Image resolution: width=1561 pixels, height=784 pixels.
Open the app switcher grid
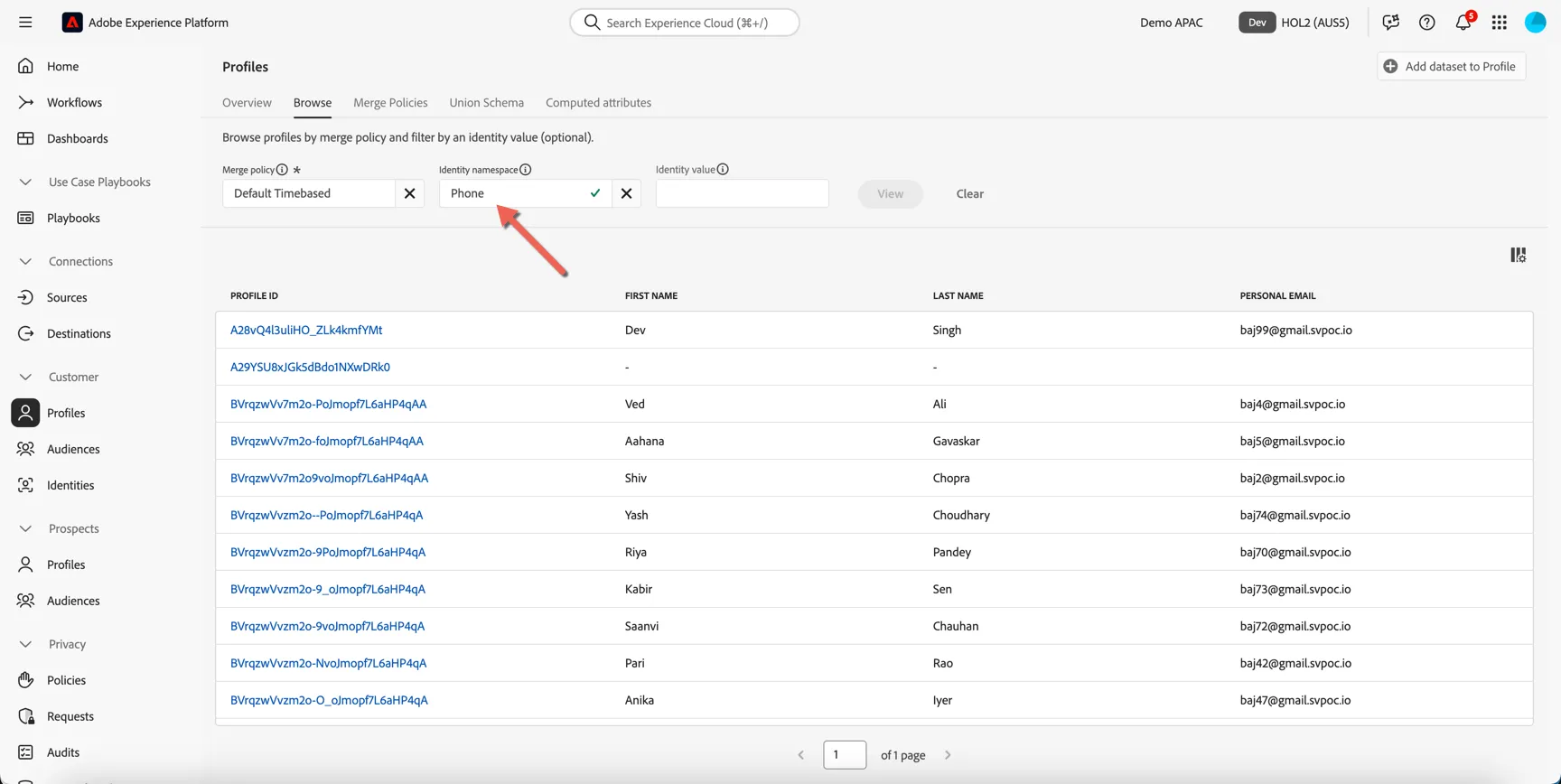1500,23
